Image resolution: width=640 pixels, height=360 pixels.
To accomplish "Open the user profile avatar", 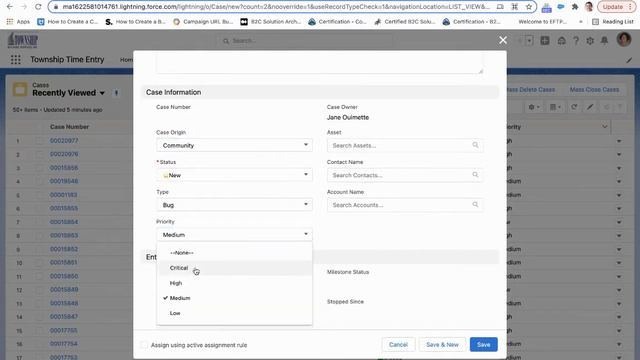I will click(624, 40).
